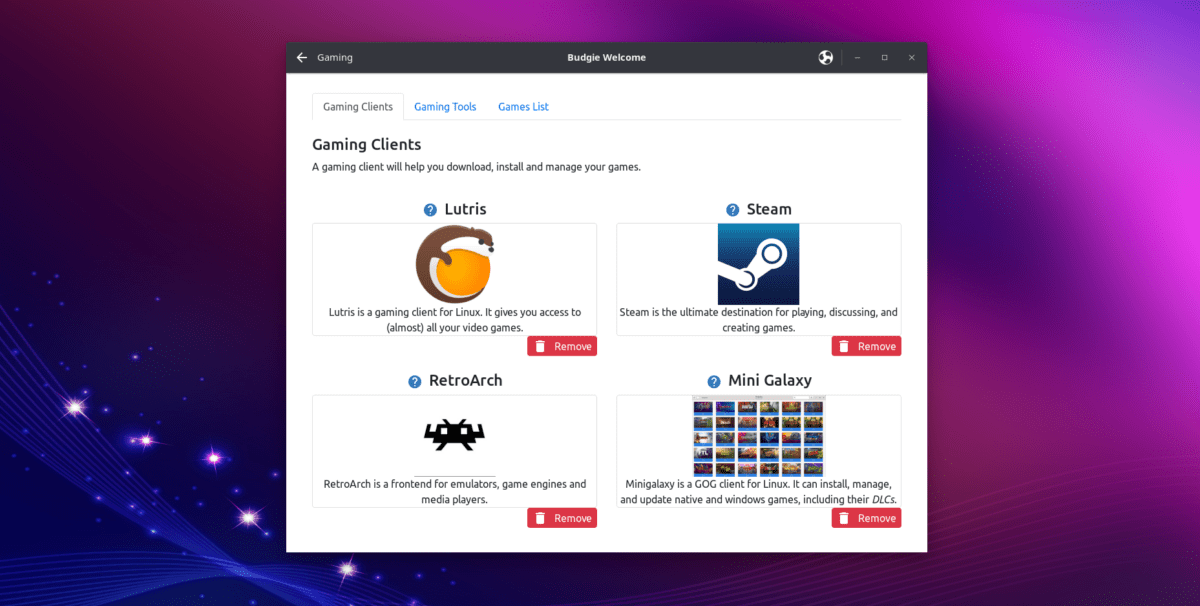Viewport: 1200px width, 606px height.
Task: Click the RetroArch invader logo
Action: click(x=454, y=434)
